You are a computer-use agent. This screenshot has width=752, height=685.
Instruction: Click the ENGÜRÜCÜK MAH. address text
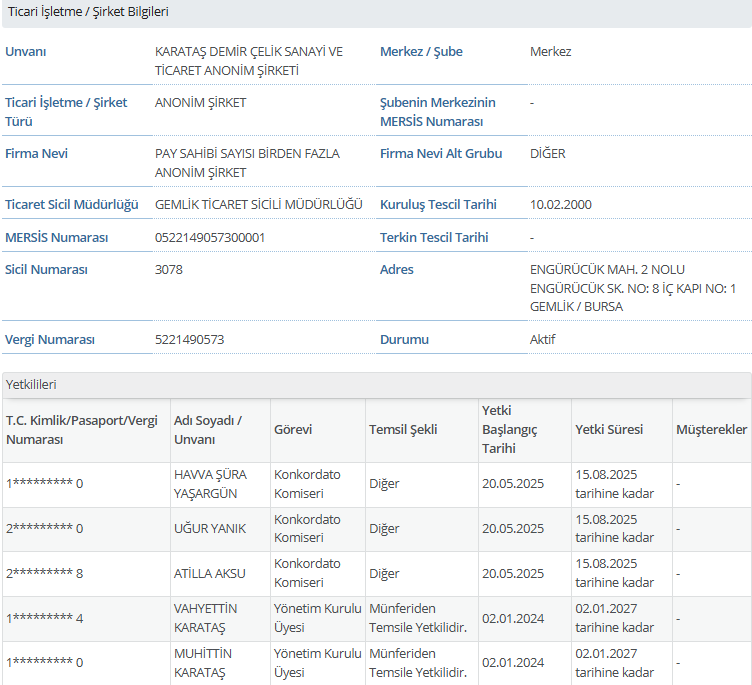tap(633, 288)
